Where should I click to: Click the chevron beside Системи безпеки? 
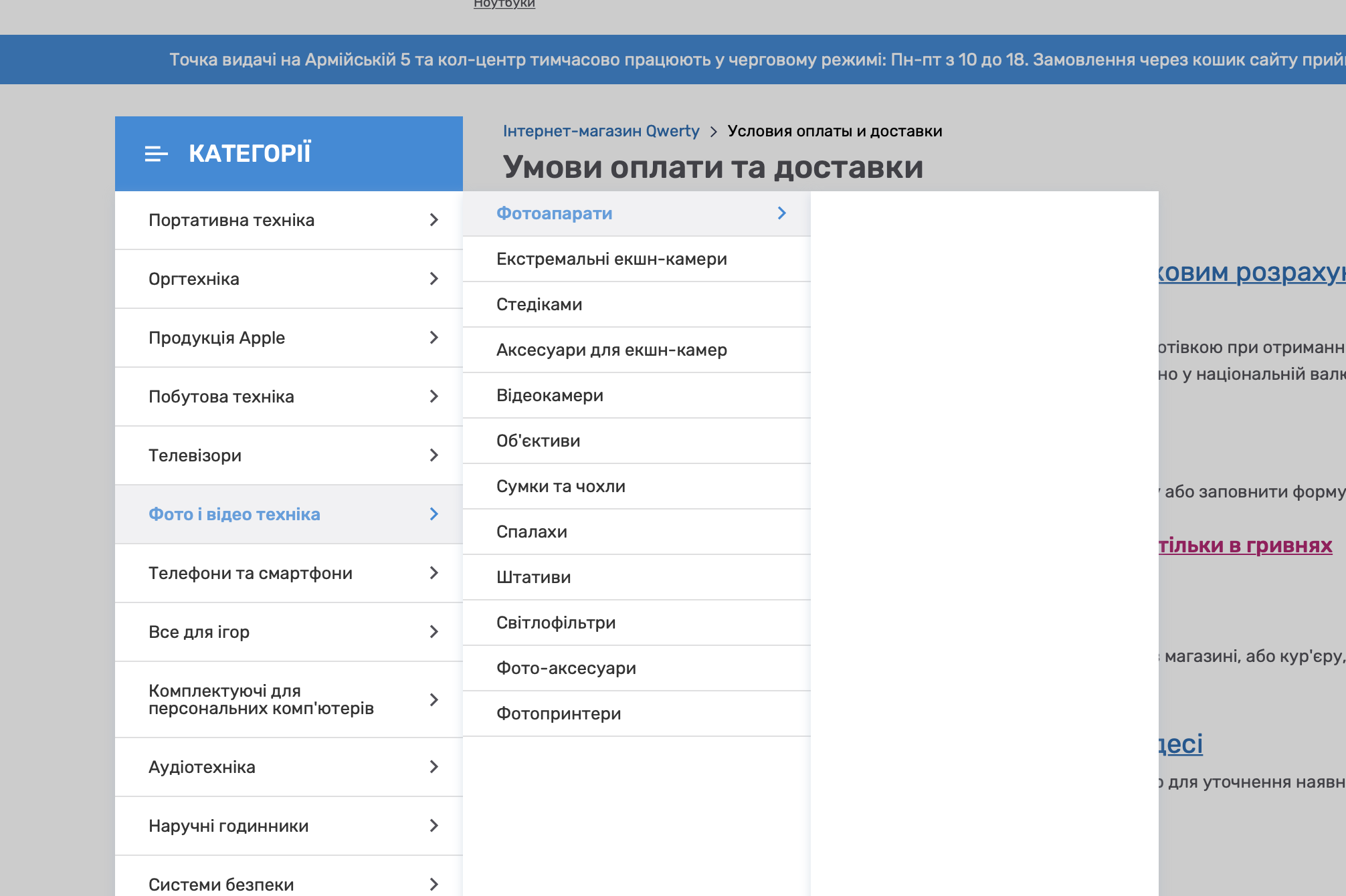(x=434, y=884)
